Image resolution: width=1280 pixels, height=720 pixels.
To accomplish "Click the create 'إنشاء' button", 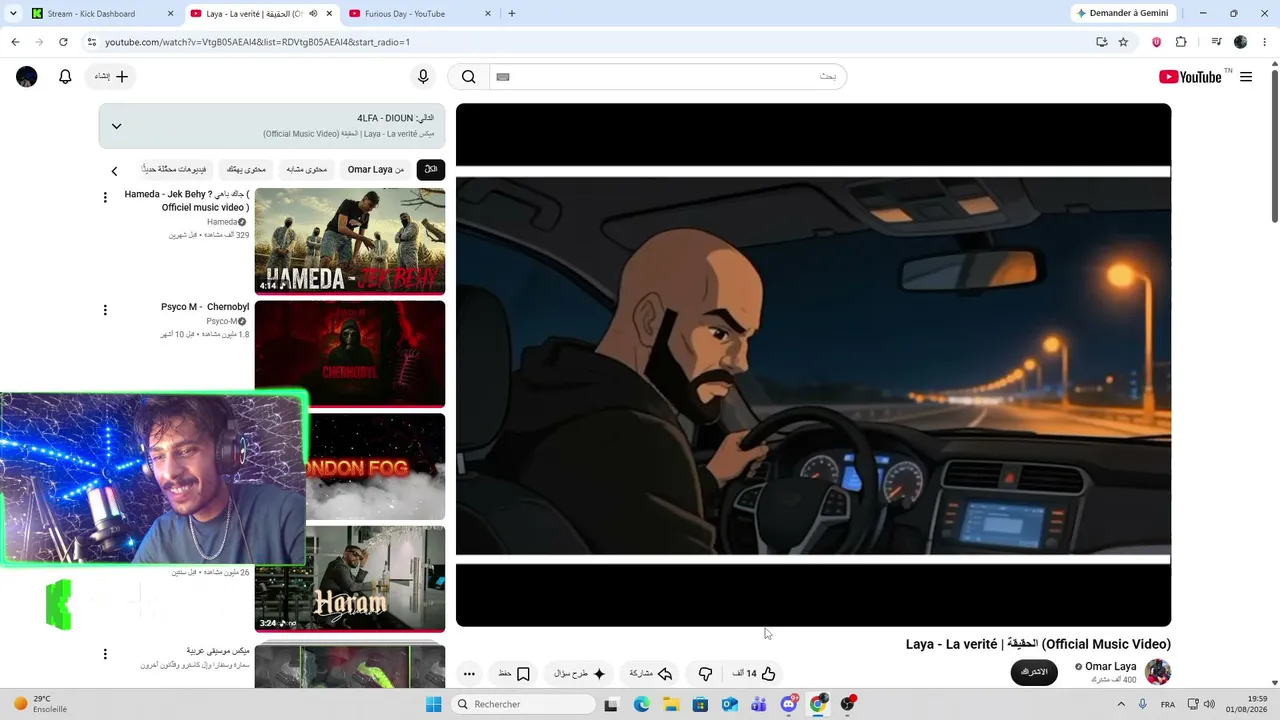I will [111, 77].
